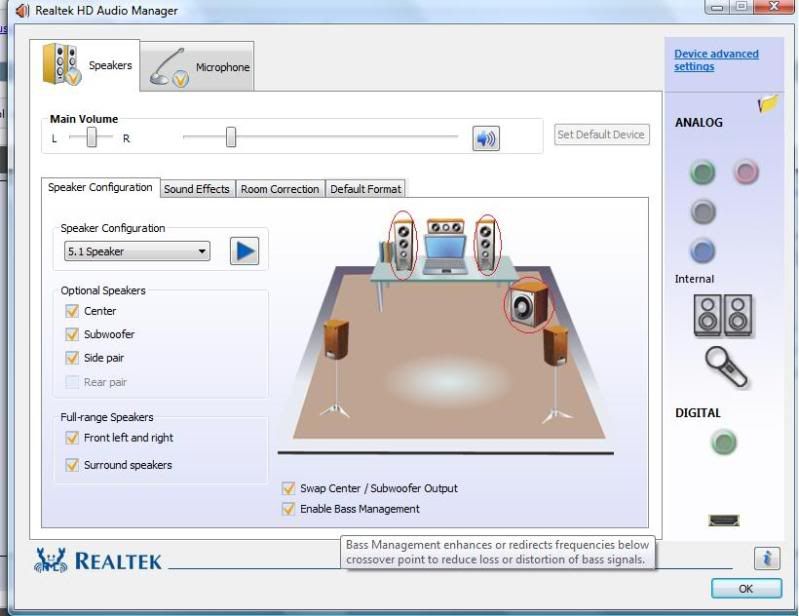Screen dimensions: 799x616
Task: Open the Sound Effects tab
Action: pyautogui.click(x=197, y=189)
